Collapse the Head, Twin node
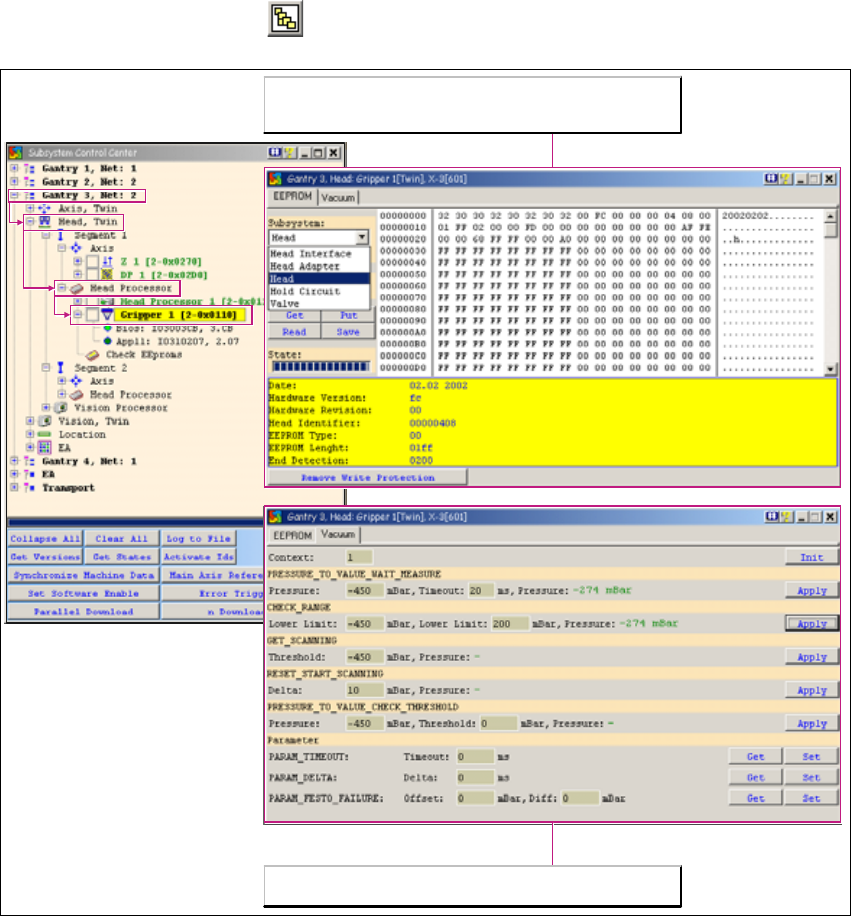 [x=30, y=221]
